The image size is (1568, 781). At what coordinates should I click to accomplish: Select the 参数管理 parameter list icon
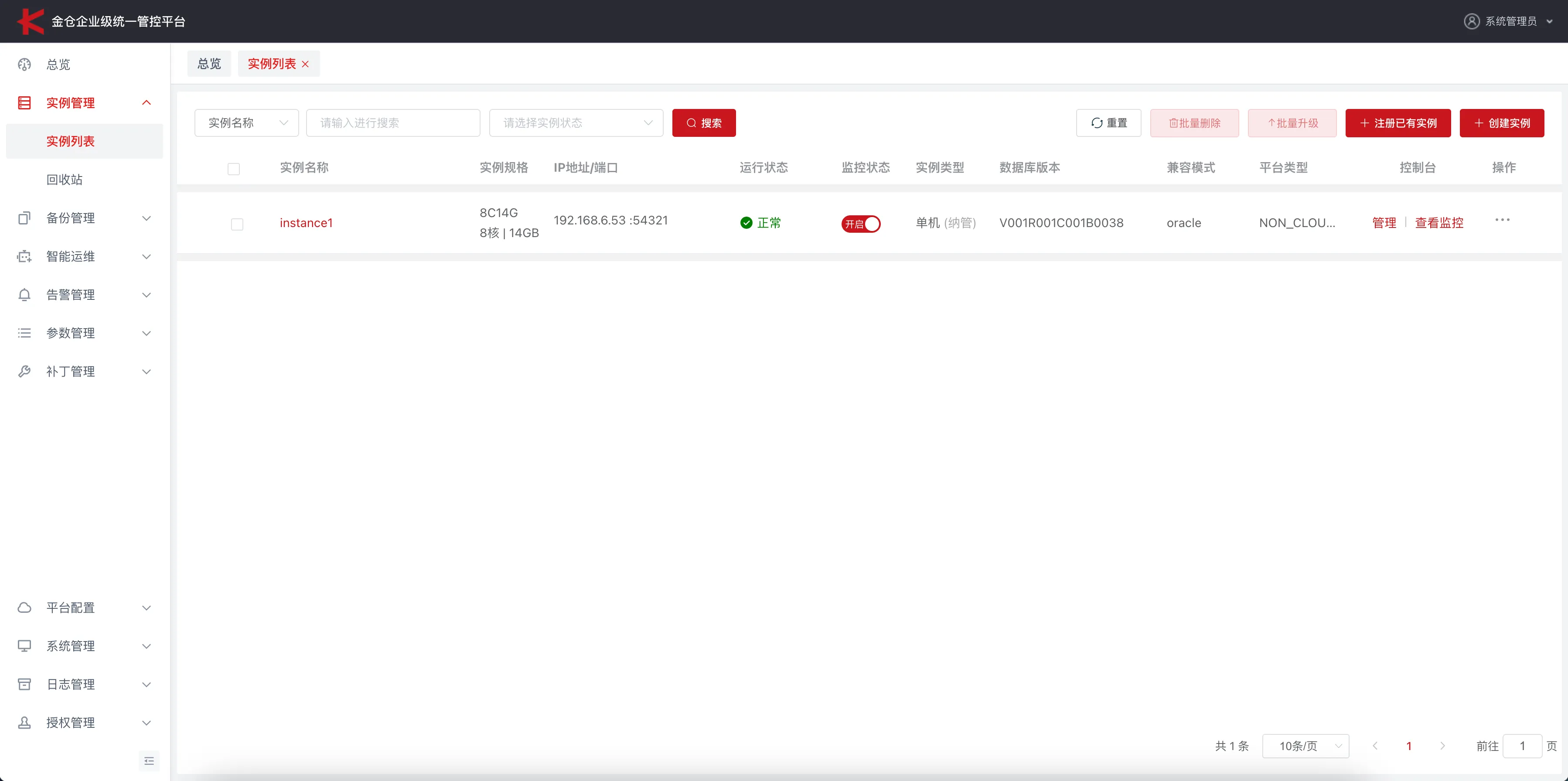point(24,333)
